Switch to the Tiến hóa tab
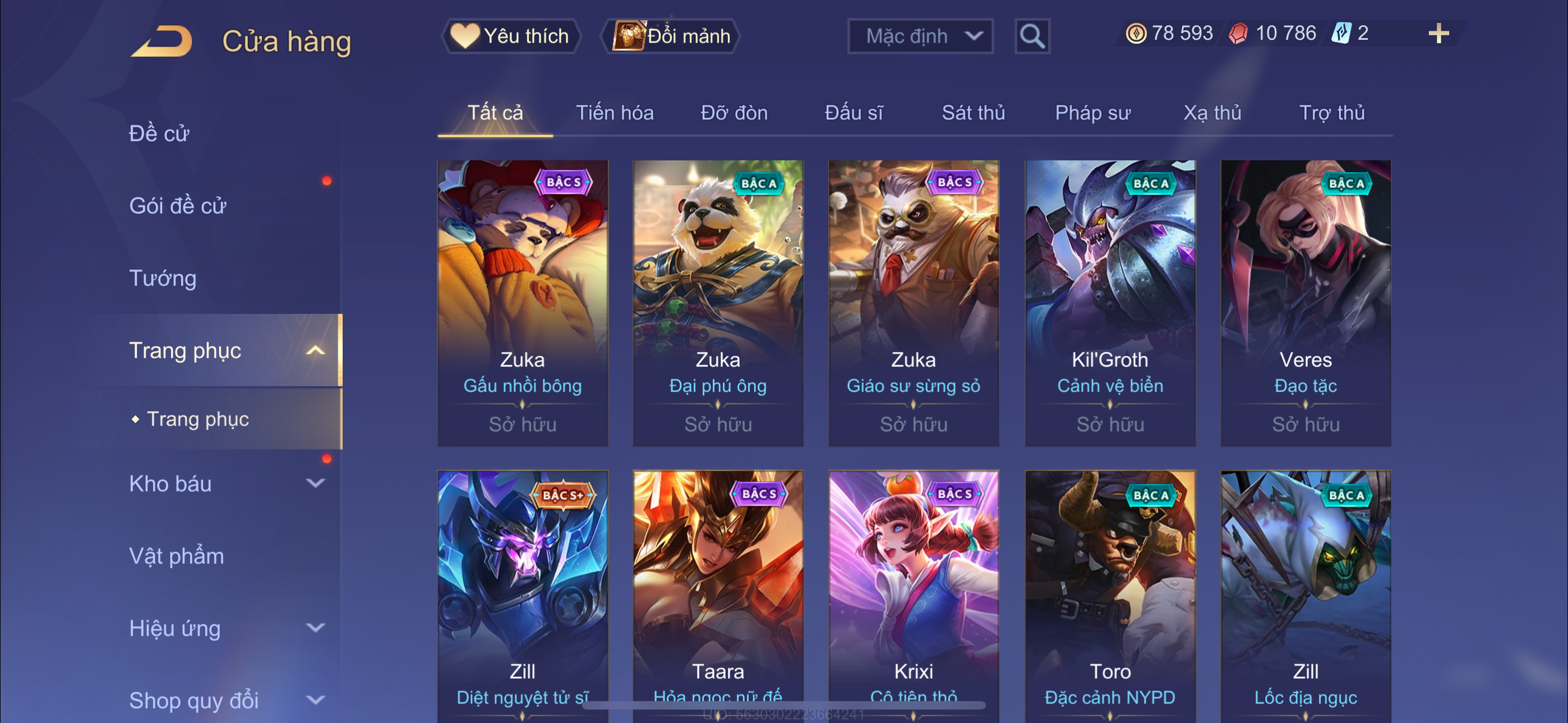This screenshot has width=1568, height=723. coord(615,113)
